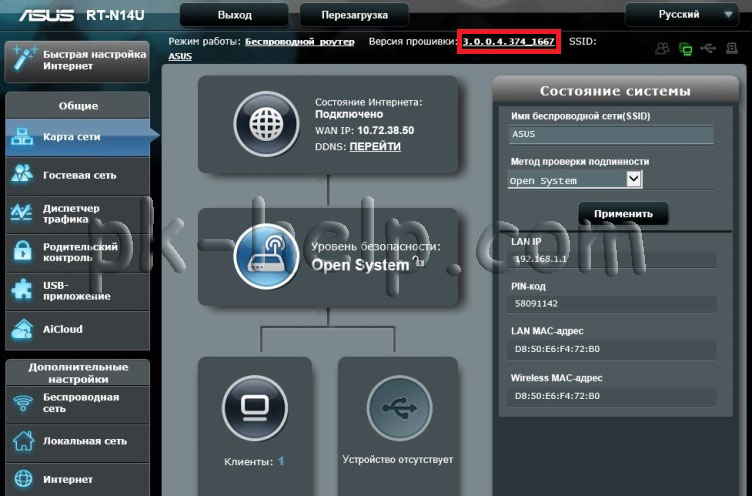Go to AiCloud menu entry
752x496 pixels.
(x=78, y=330)
